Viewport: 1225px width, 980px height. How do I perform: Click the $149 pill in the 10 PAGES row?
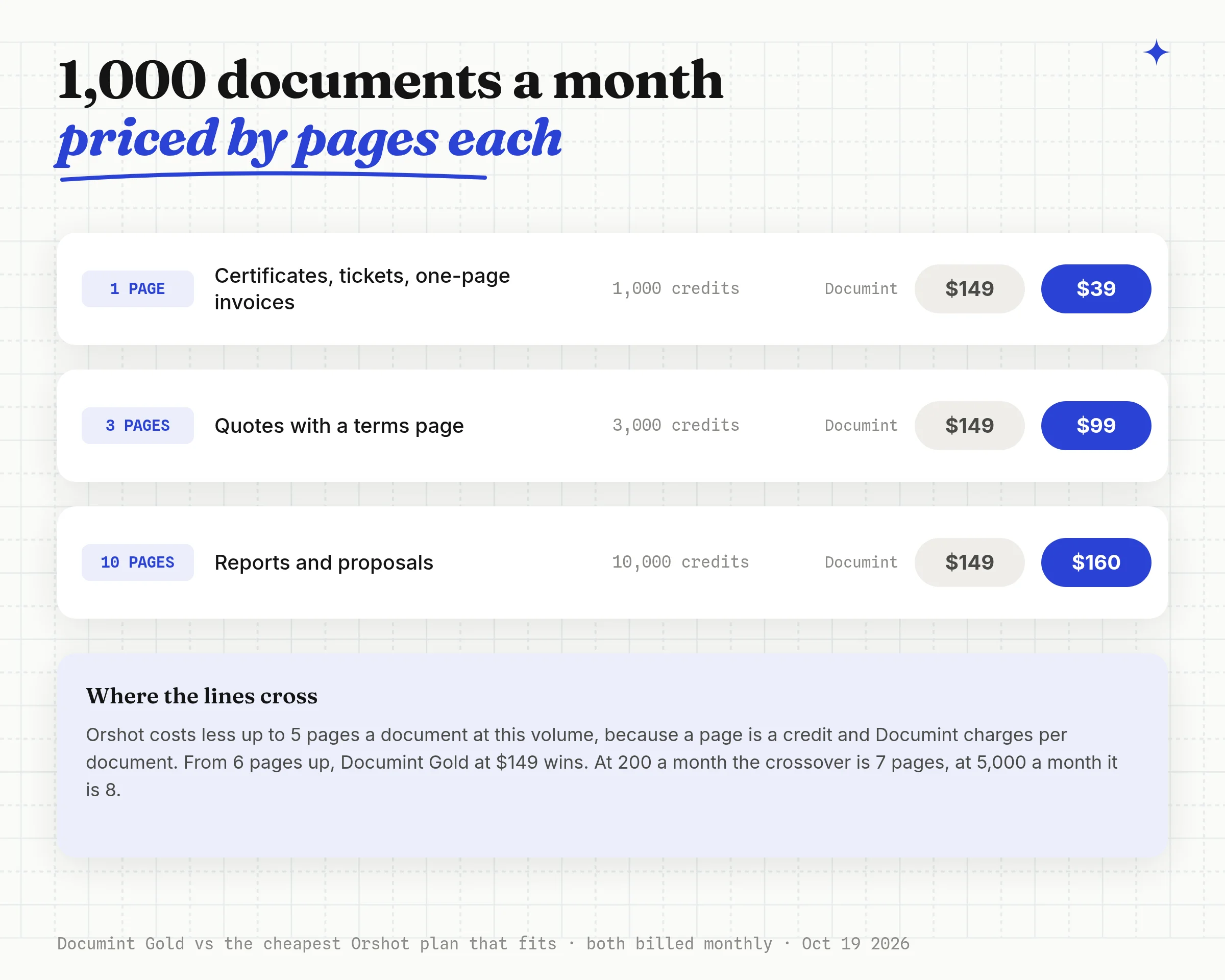pos(969,562)
